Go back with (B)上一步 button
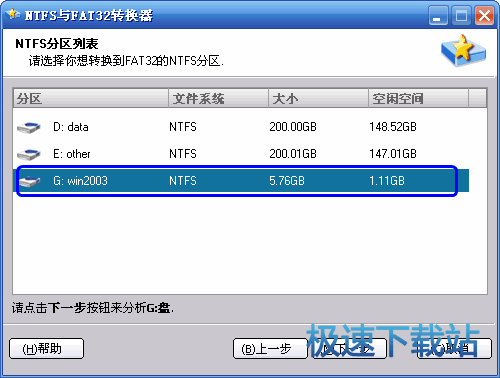The width and height of the screenshot is (500, 378). click(x=270, y=349)
